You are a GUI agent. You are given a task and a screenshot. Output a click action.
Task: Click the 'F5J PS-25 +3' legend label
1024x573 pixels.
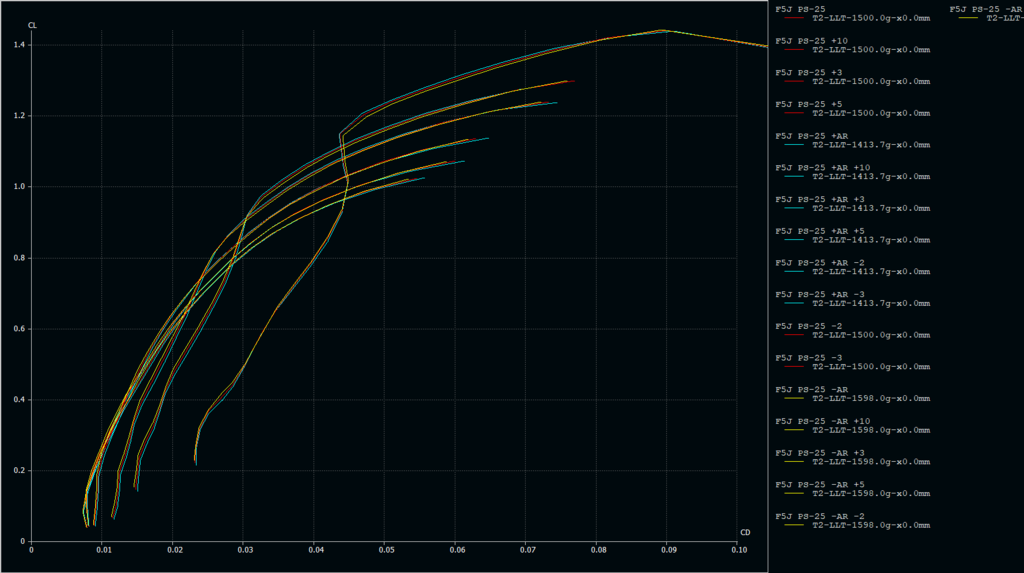(807, 73)
